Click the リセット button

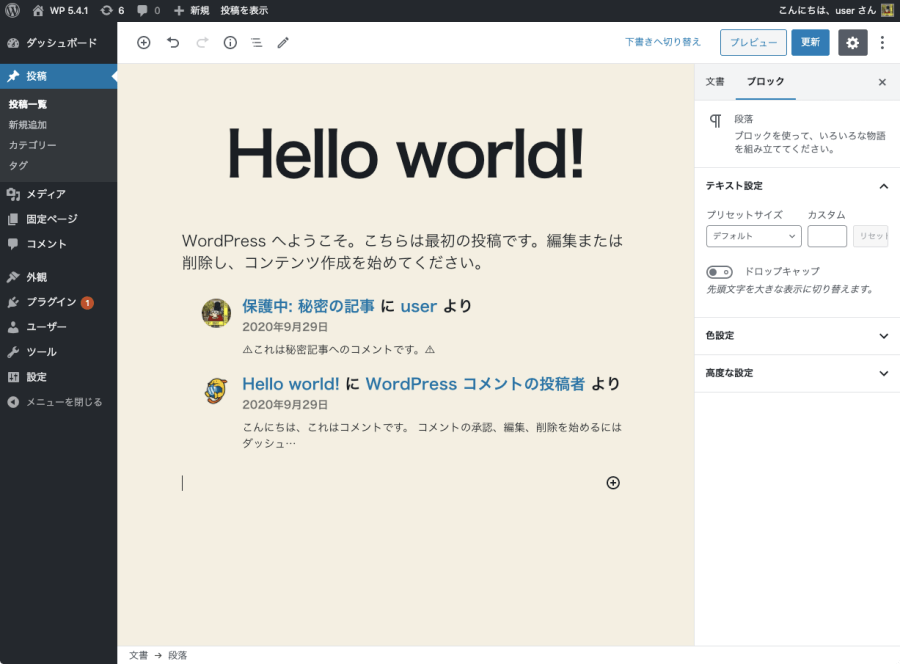click(x=870, y=236)
